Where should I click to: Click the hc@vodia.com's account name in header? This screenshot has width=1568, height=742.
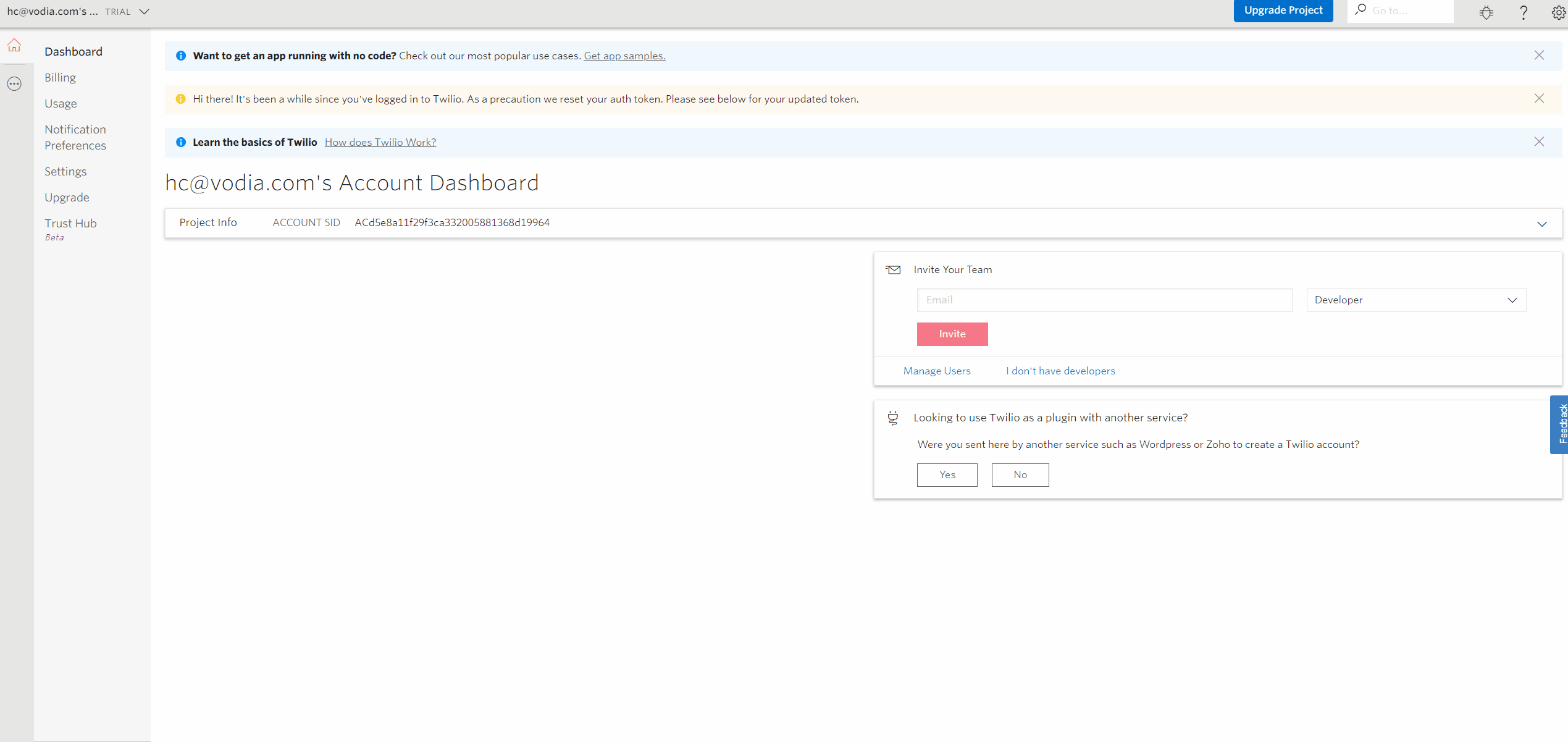click(52, 11)
